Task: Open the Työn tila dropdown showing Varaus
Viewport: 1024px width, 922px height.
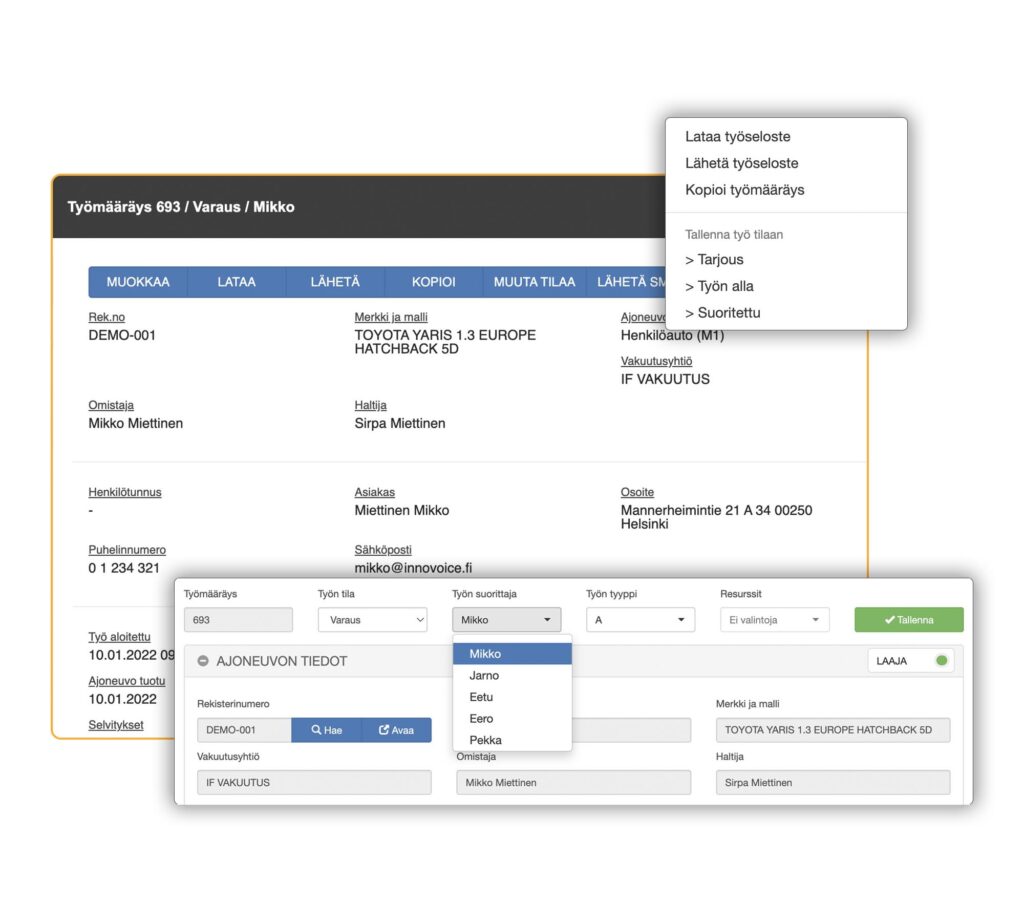Action: coord(373,620)
